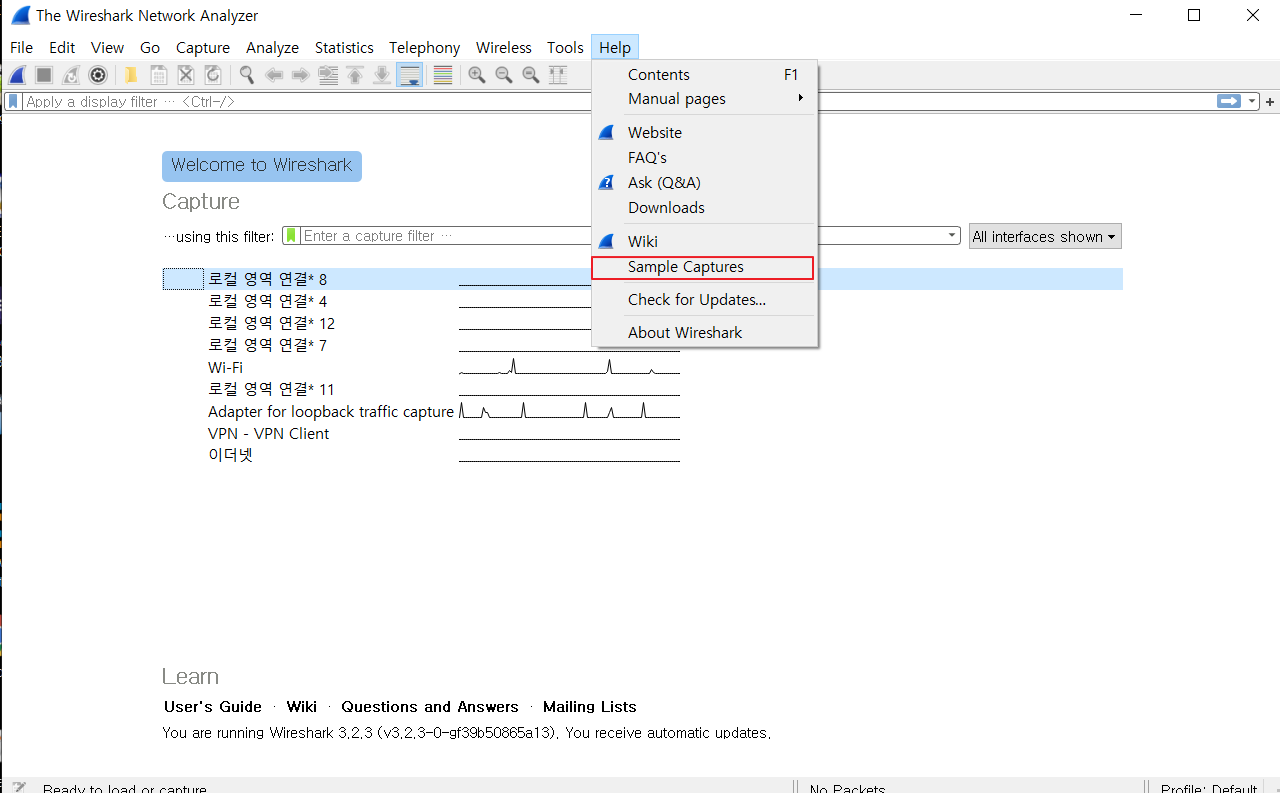1280x793 pixels.
Task: Select the VPN - VPN Client interface
Action: pos(642,433)
